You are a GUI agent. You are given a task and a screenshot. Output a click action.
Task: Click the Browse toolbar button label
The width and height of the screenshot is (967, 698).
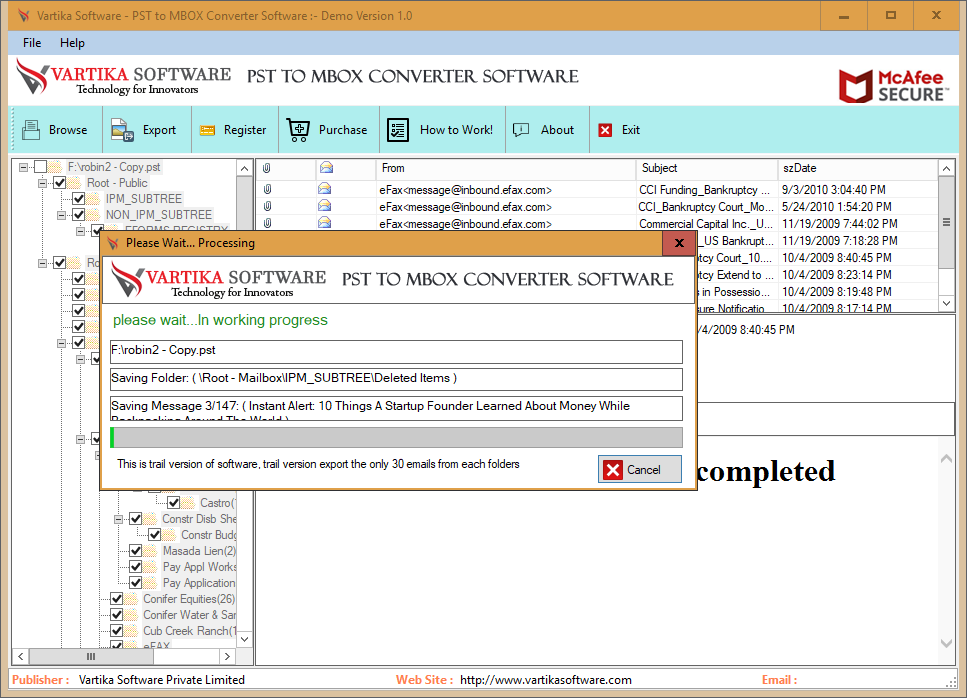coord(68,130)
